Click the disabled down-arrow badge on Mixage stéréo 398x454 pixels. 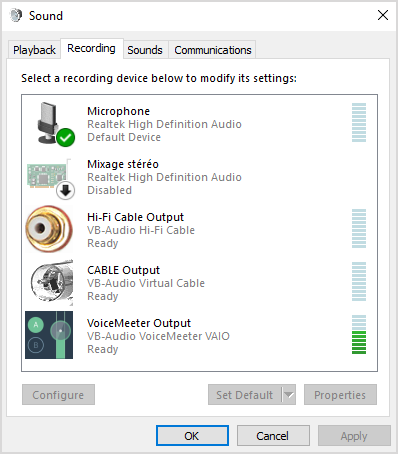[65, 191]
